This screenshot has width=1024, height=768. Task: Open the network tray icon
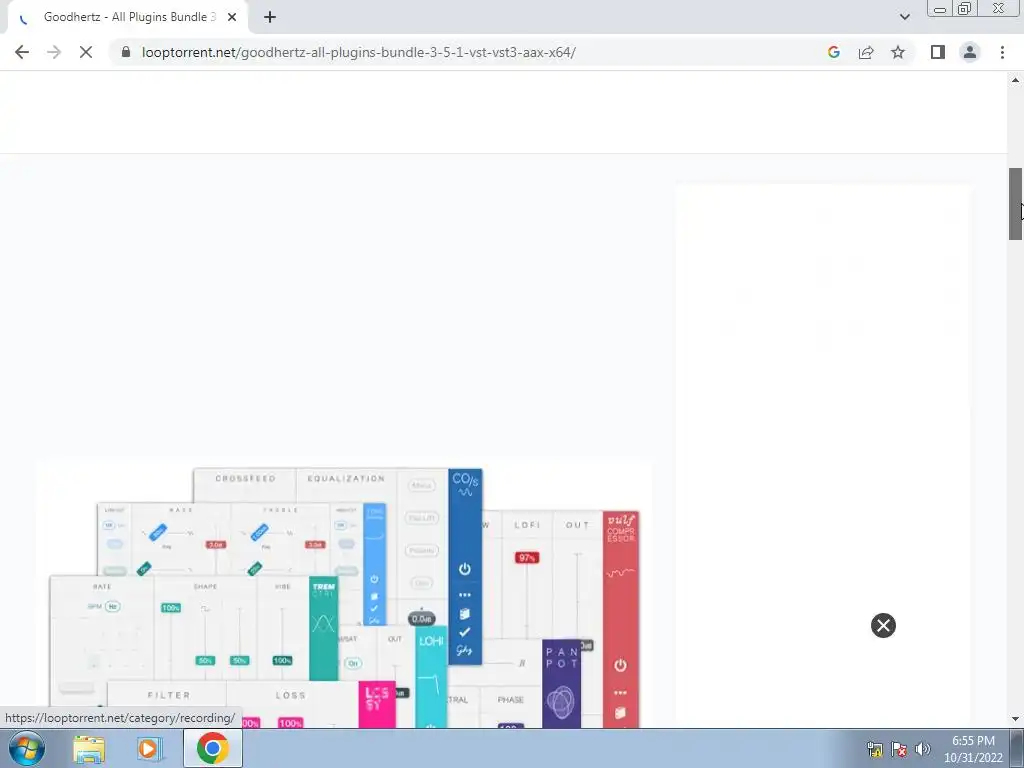(874, 749)
